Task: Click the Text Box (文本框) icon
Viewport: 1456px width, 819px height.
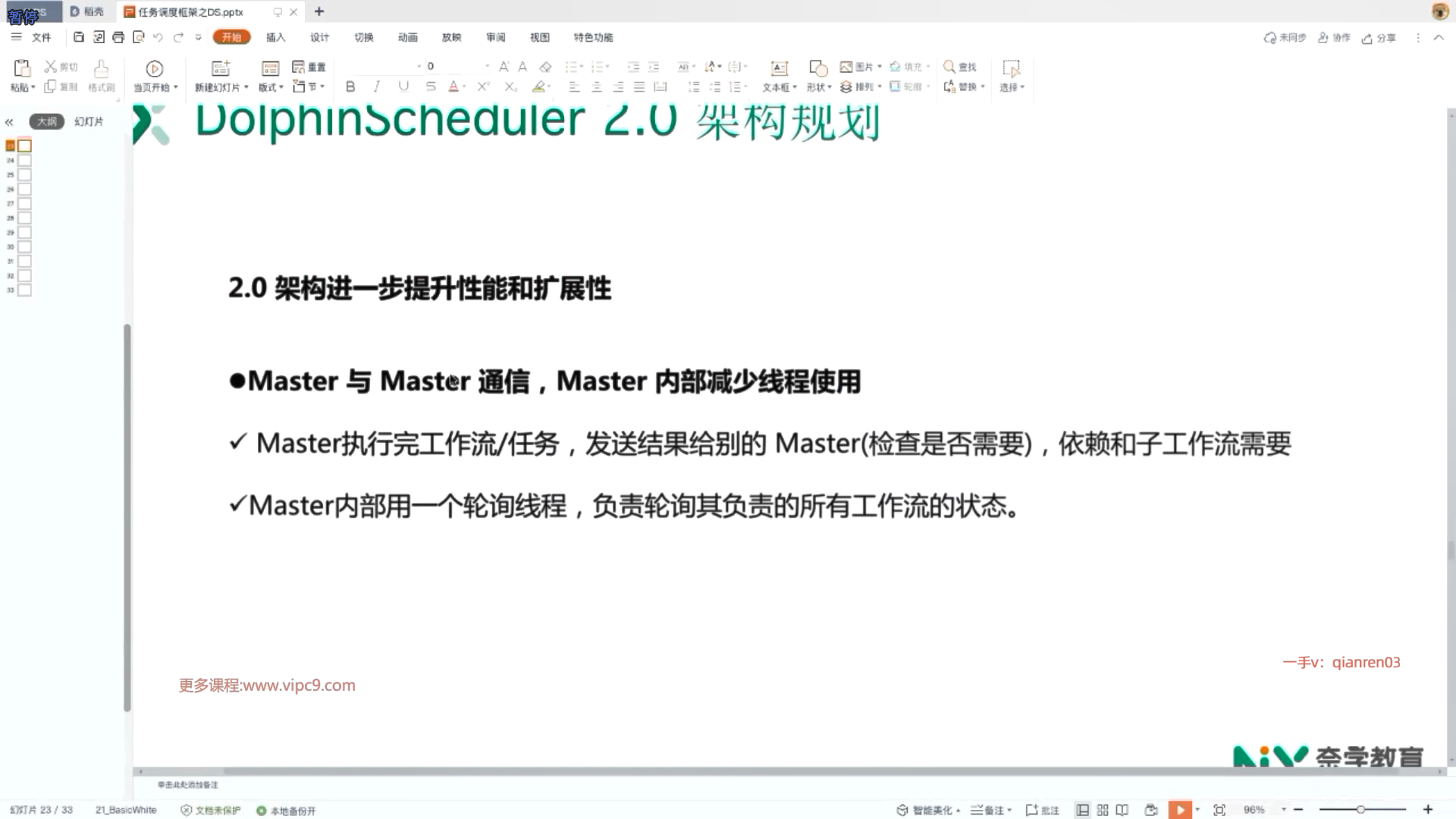Action: tap(779, 68)
